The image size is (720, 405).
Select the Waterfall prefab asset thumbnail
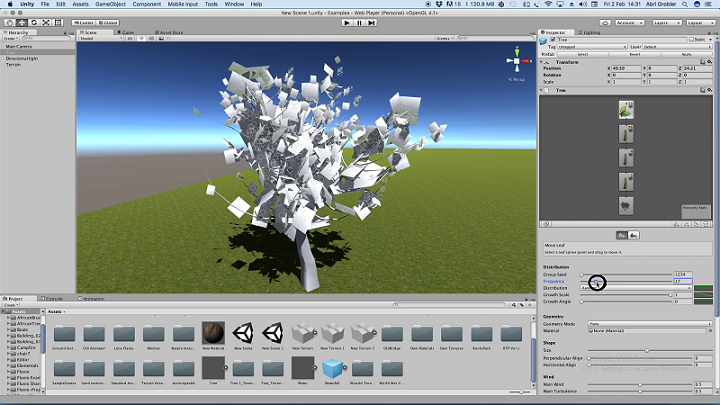coord(332,369)
